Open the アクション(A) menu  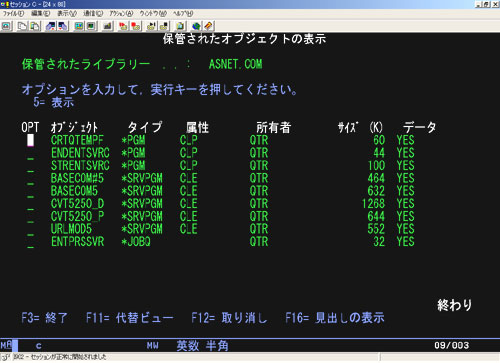(121, 14)
